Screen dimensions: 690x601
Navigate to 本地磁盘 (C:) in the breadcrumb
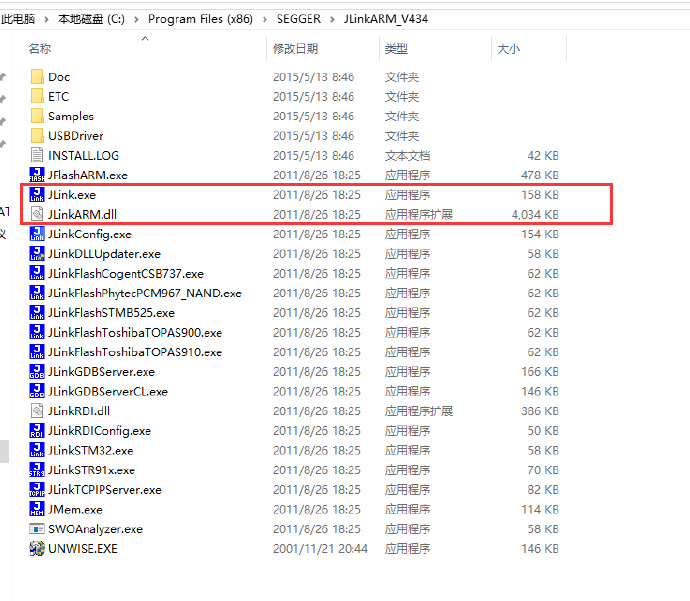tap(92, 19)
